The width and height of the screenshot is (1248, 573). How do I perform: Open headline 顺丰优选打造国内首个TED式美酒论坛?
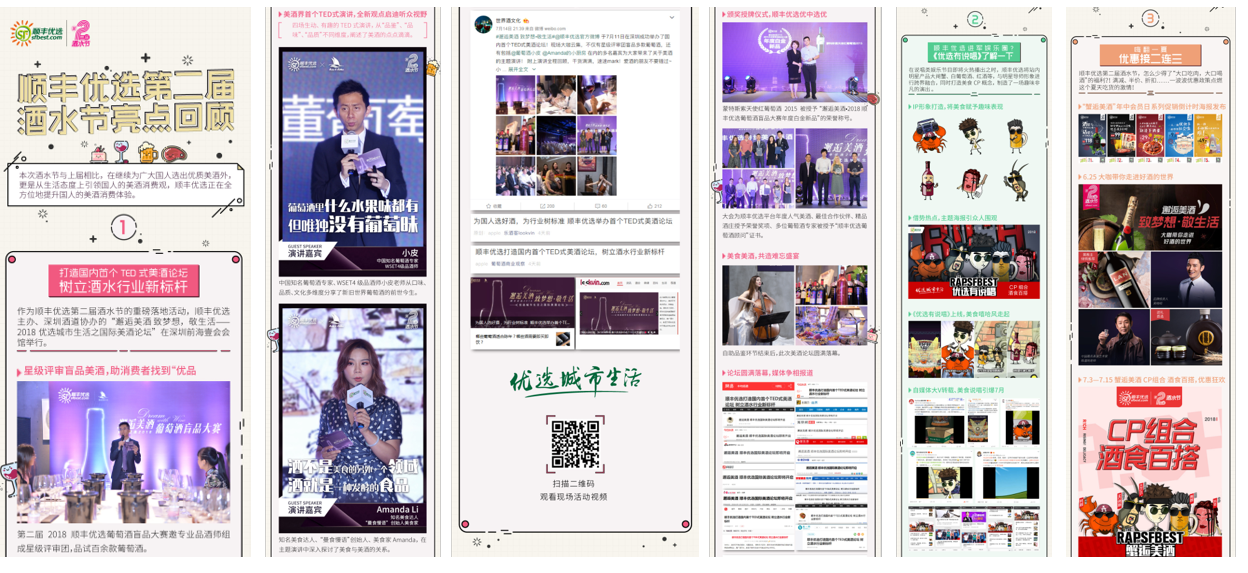point(568,252)
